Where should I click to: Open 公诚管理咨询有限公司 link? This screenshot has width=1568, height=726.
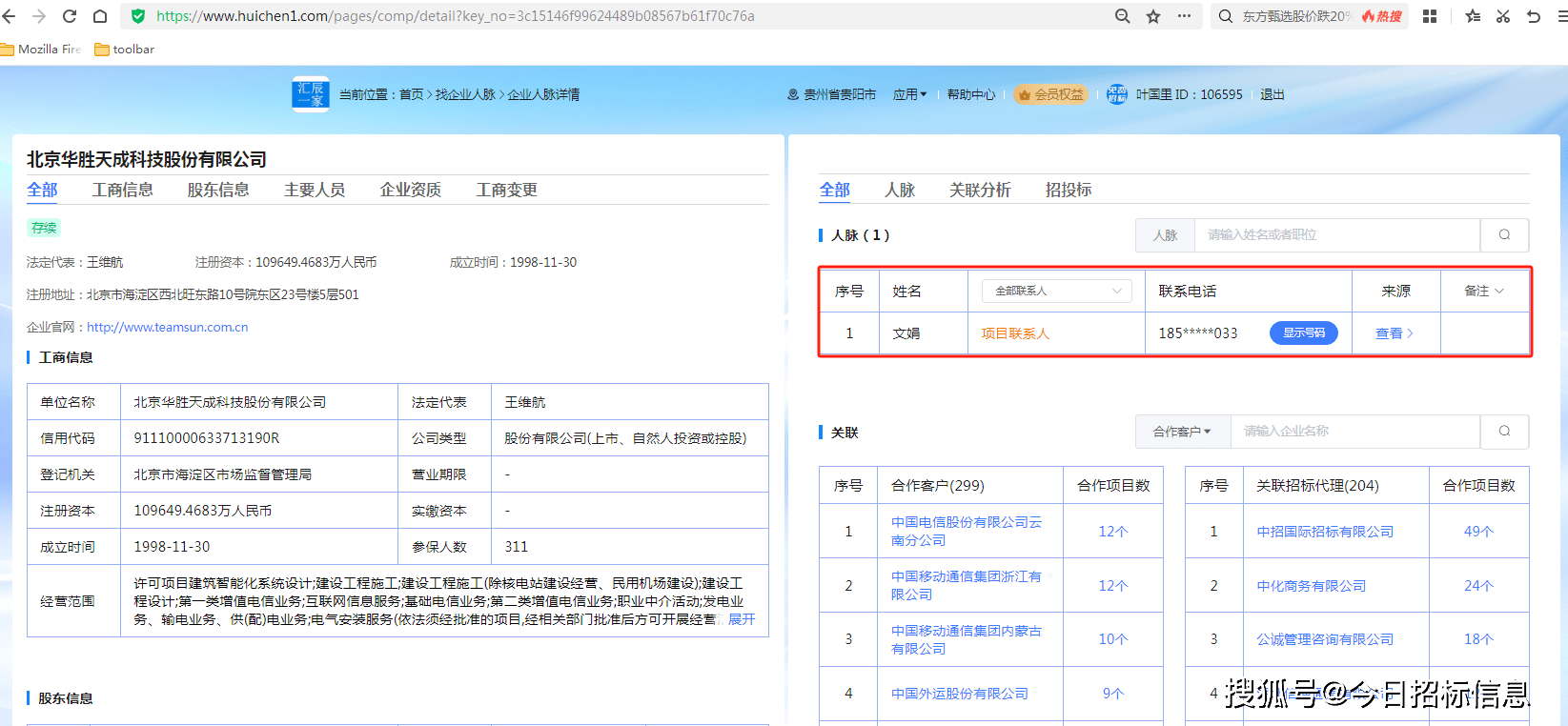pos(1325,639)
